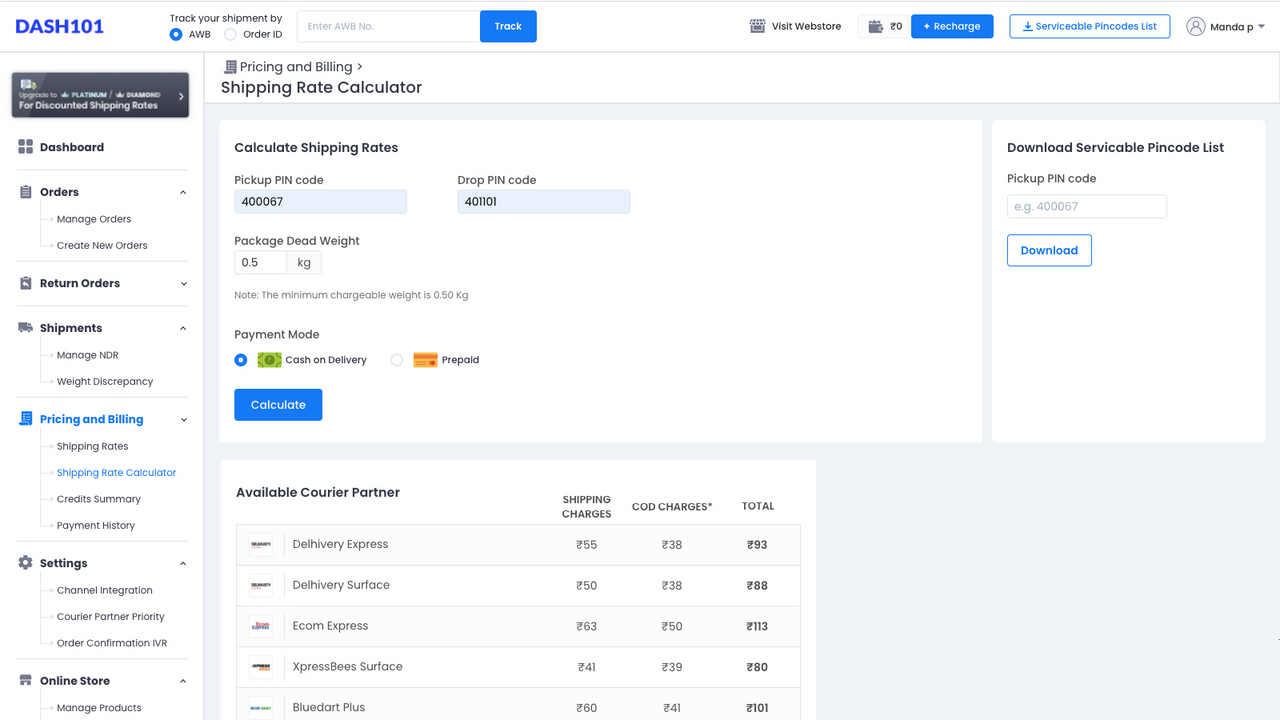The image size is (1280, 720).
Task: Click the Return Orders icon
Action: tap(25, 283)
